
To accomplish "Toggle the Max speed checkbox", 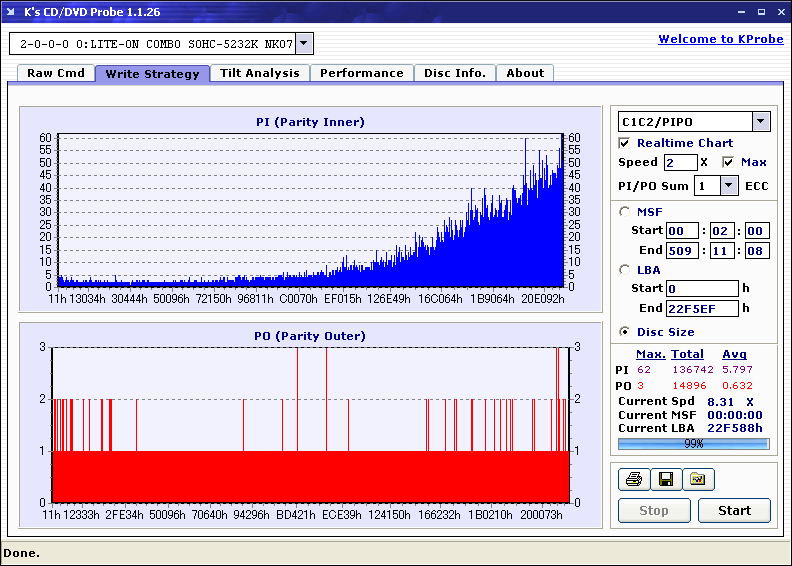I will tap(728, 162).
